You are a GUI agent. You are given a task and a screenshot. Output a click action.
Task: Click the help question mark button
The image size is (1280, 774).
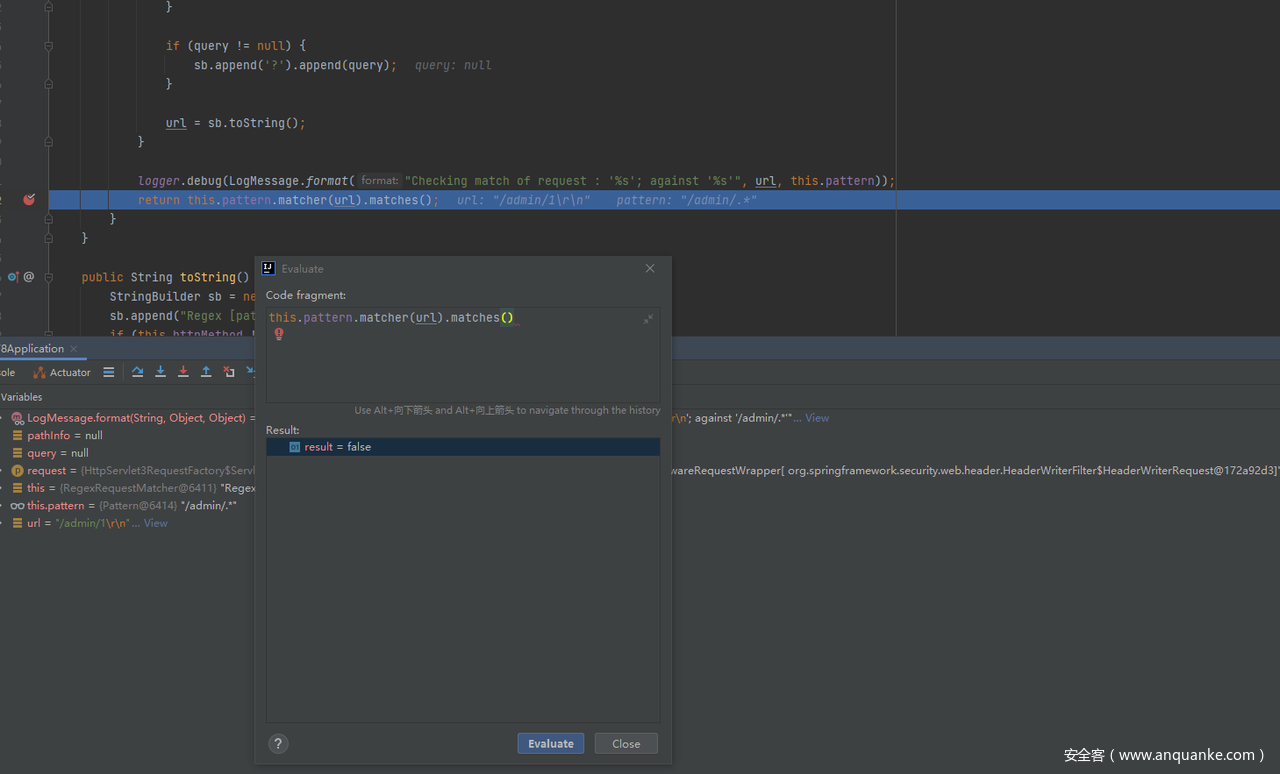coord(279,743)
